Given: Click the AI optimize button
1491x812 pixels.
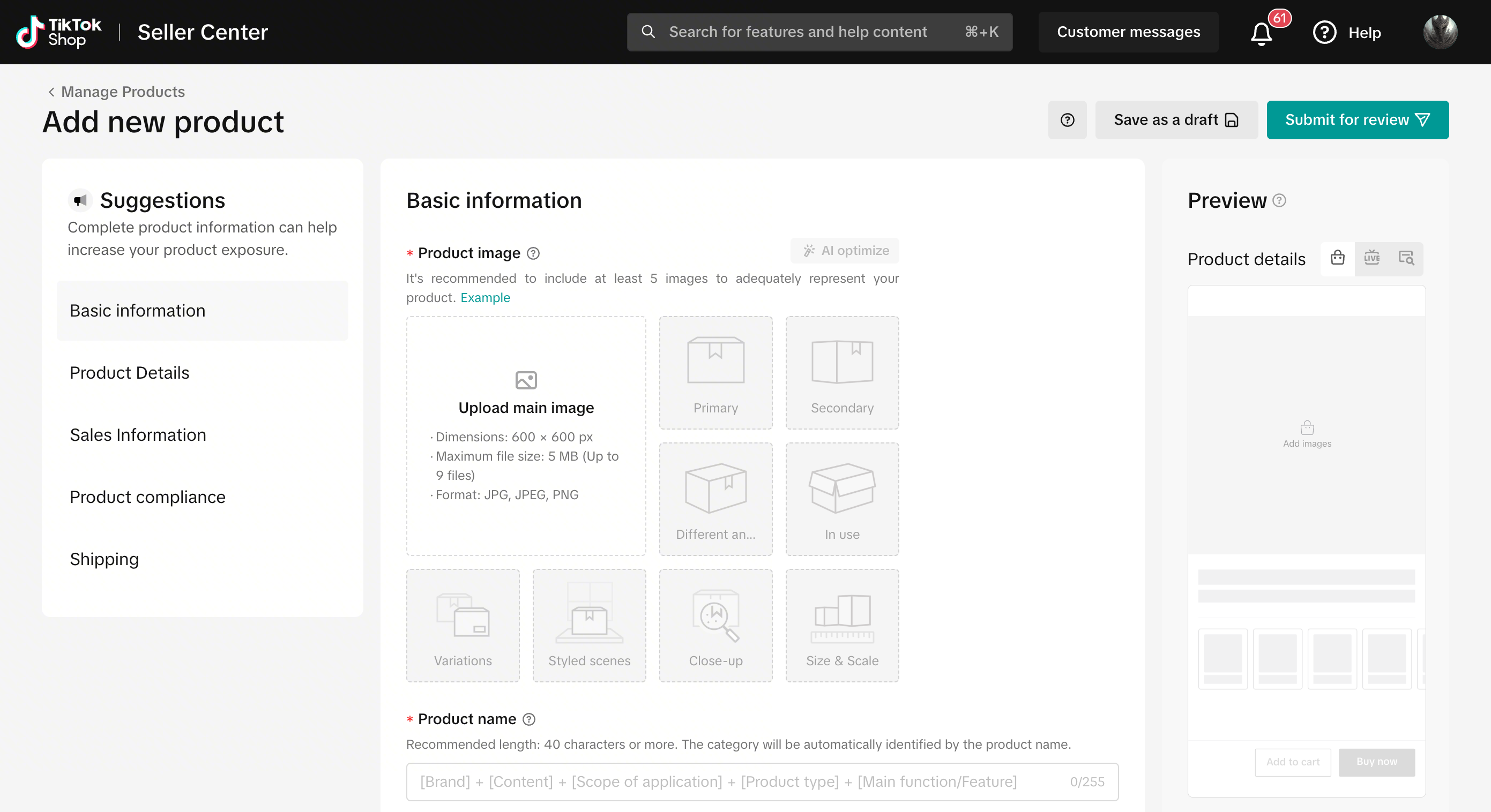Looking at the screenshot, I should pyautogui.click(x=845, y=251).
